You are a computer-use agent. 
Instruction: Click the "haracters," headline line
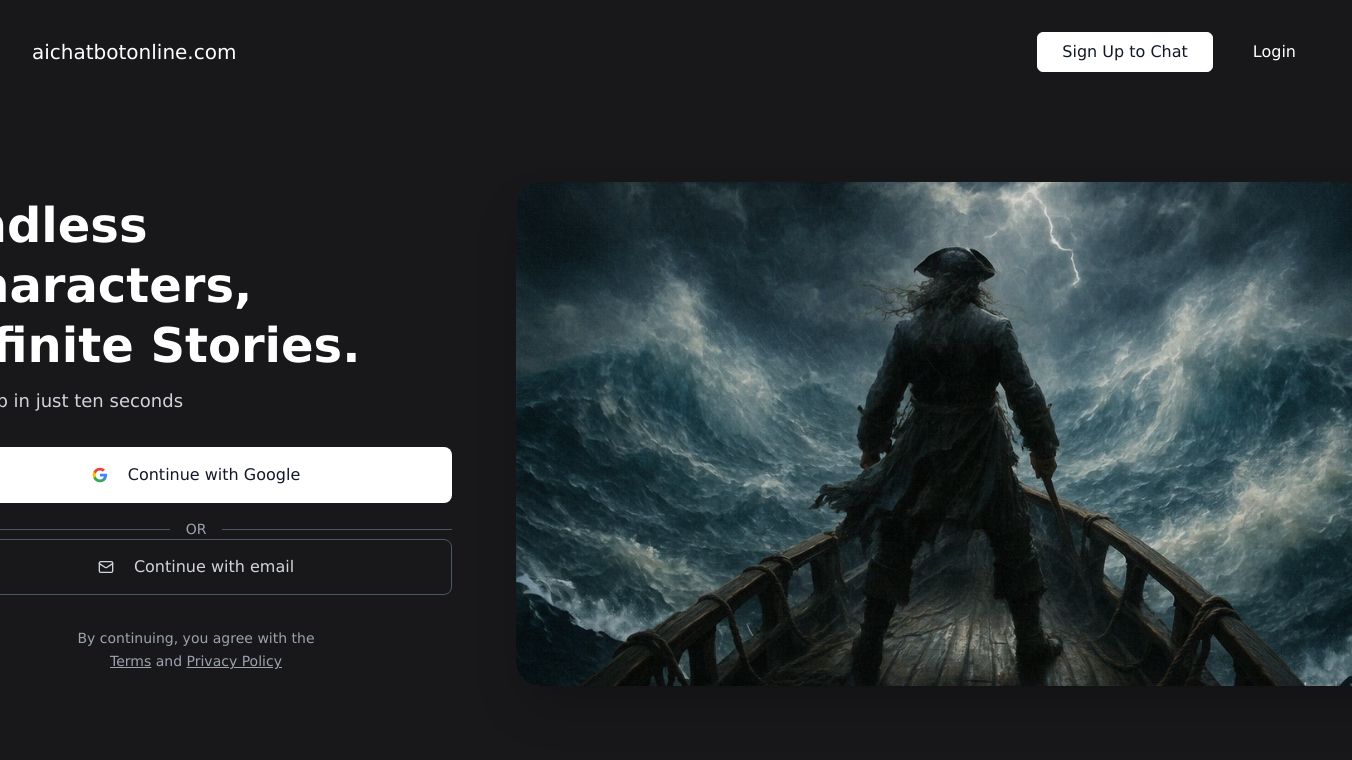click(x=125, y=285)
